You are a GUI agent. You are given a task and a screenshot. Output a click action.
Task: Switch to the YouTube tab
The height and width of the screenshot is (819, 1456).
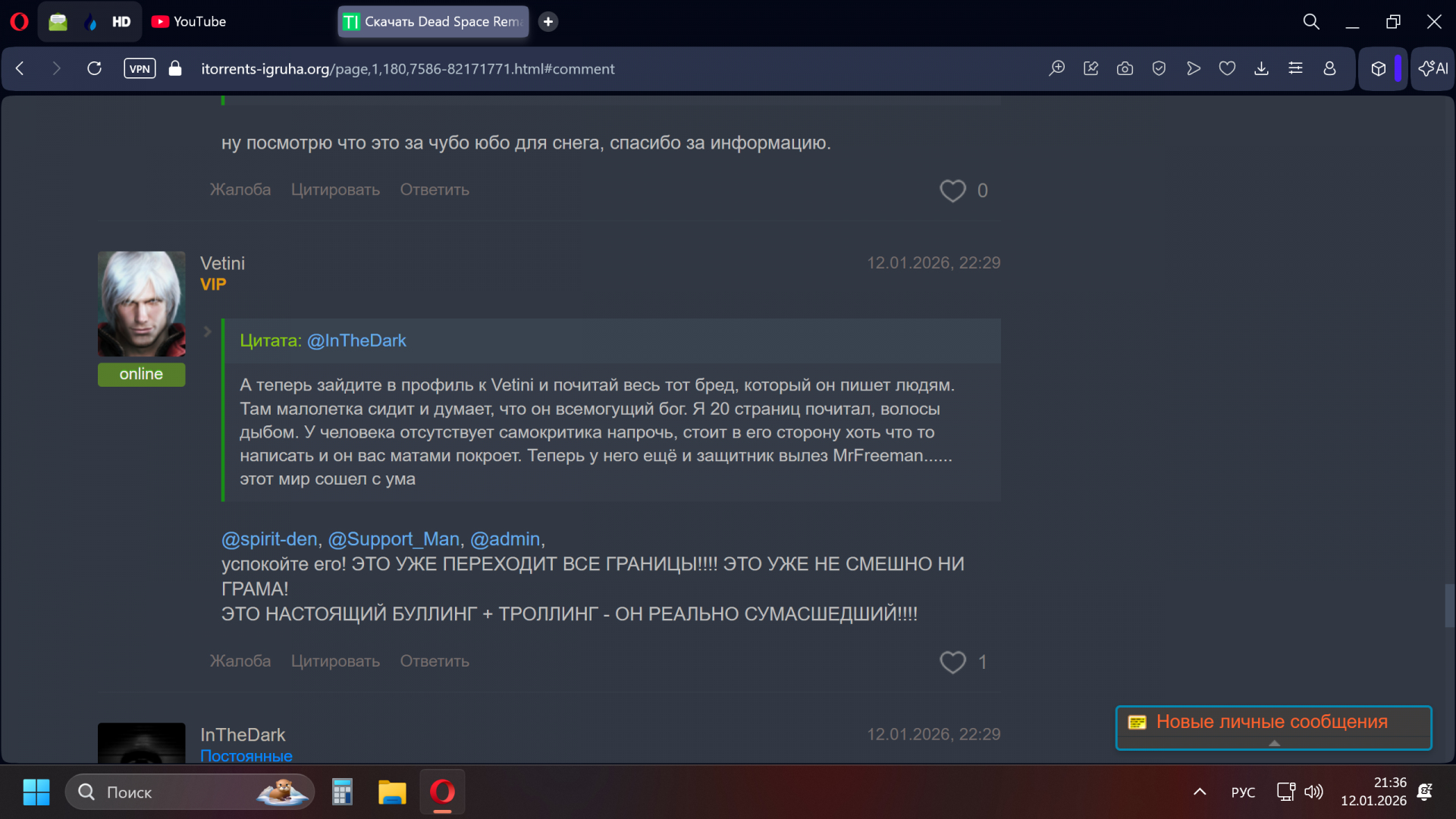[x=189, y=22]
